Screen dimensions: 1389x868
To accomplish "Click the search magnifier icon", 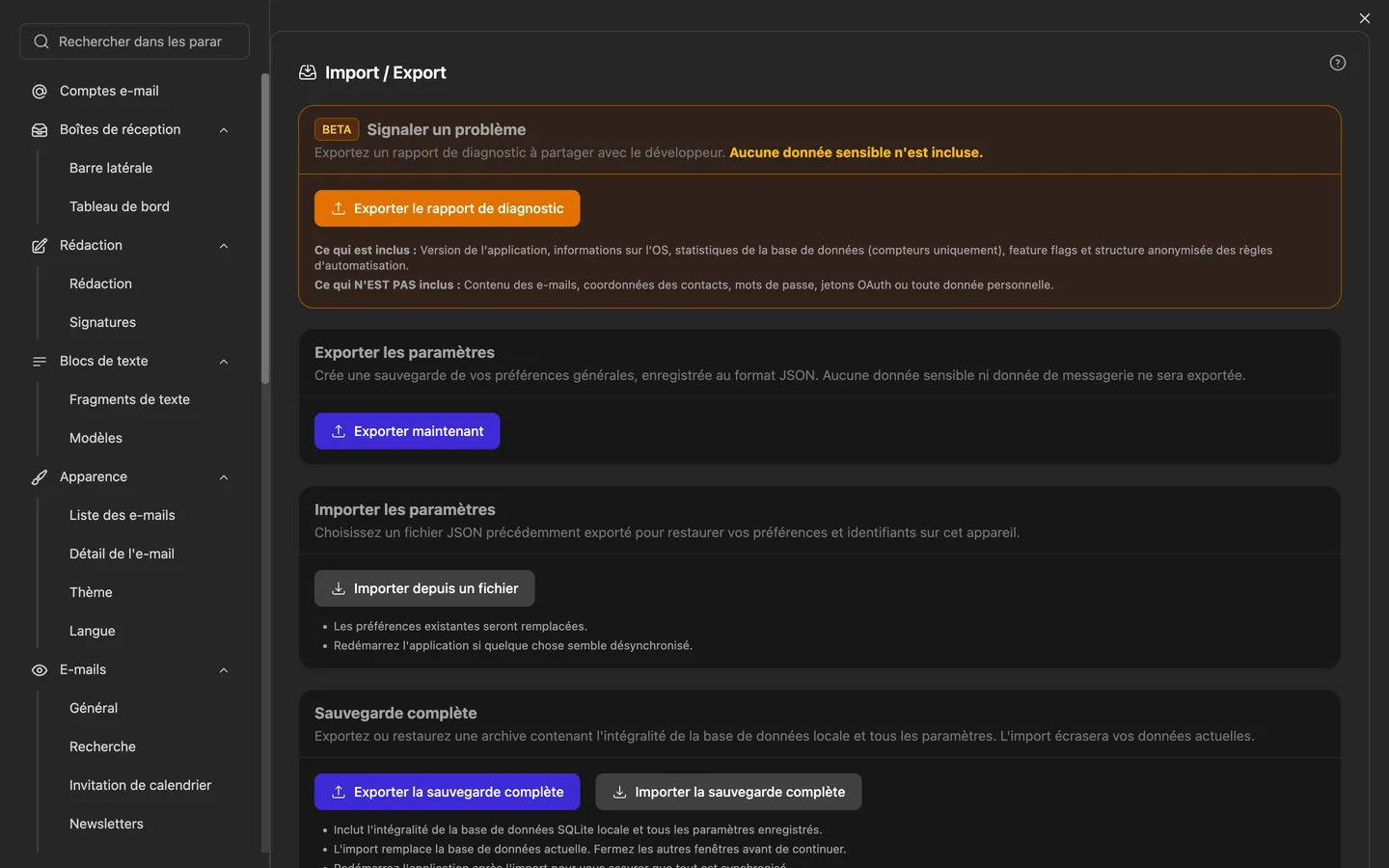I will tap(41, 41).
